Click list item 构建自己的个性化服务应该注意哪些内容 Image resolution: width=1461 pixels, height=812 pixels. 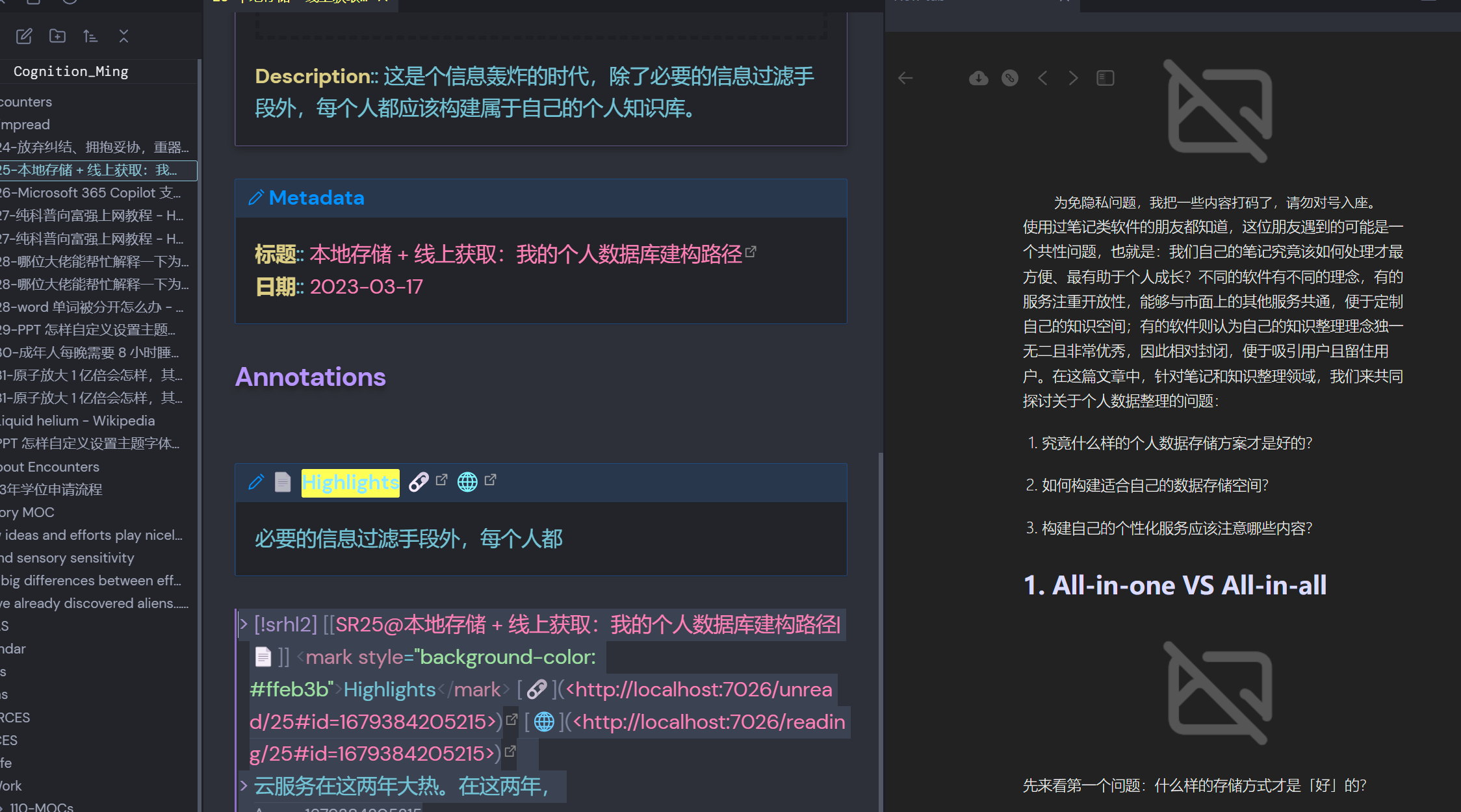tap(1176, 528)
